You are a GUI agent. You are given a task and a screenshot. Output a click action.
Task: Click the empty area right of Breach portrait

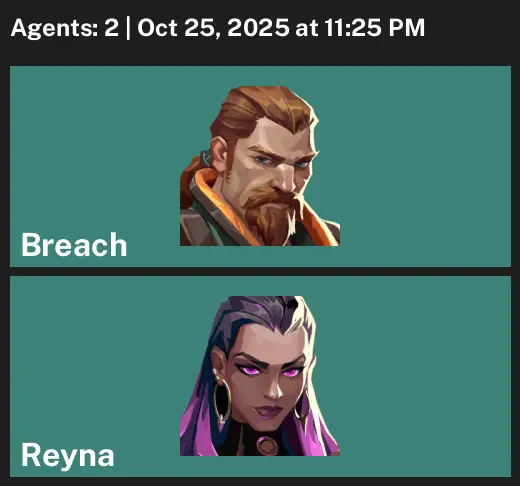coord(425,166)
